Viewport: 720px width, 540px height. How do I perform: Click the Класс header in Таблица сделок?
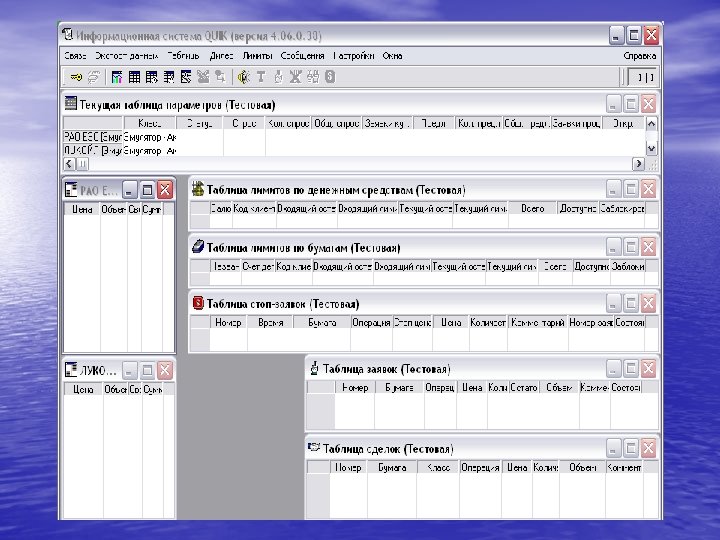(x=438, y=467)
